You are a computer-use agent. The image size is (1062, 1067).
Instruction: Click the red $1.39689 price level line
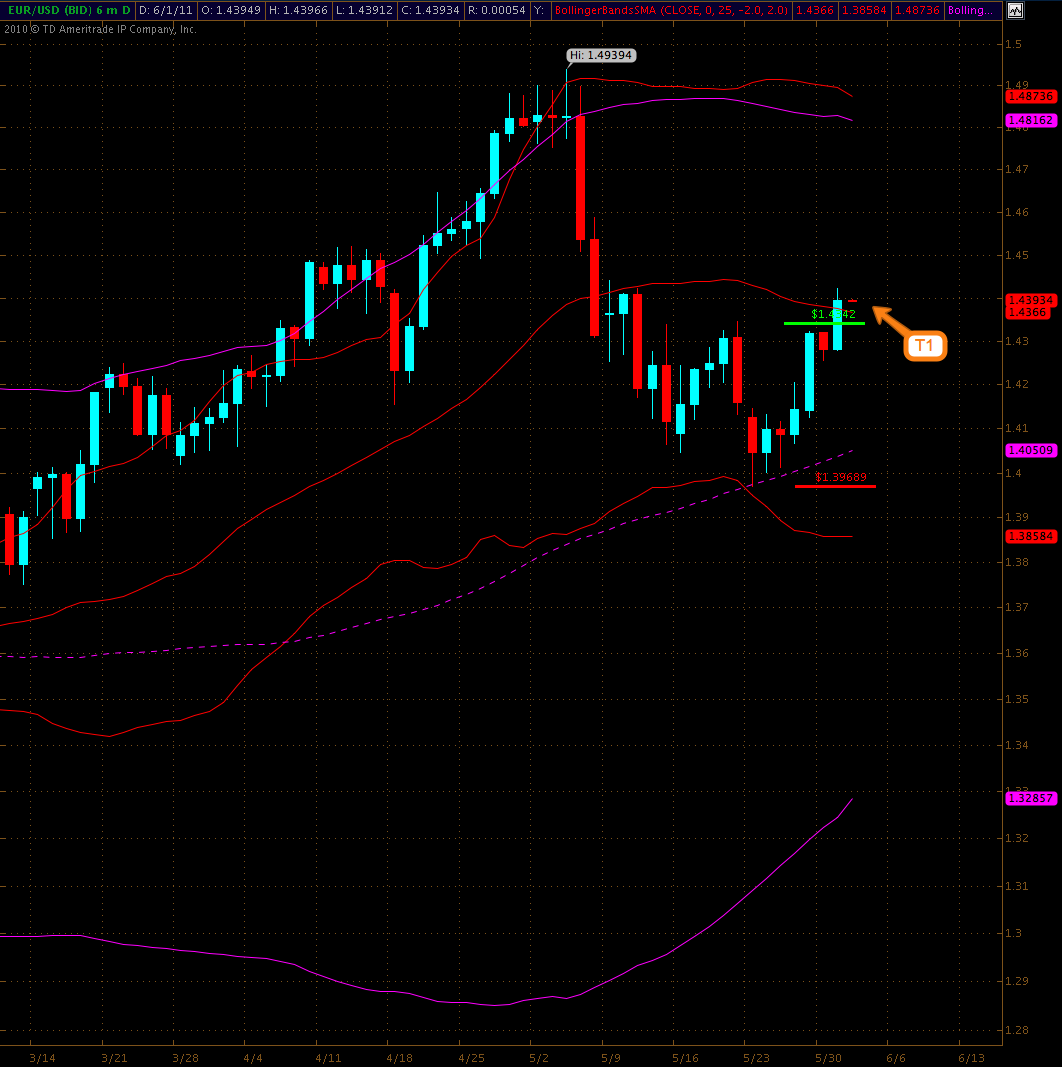835,486
